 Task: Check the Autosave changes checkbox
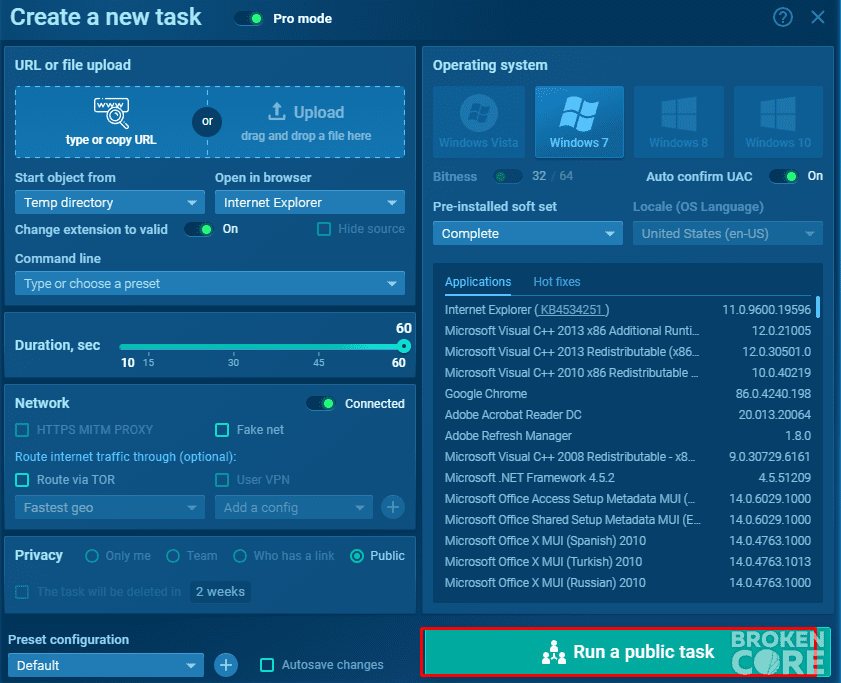(267, 665)
